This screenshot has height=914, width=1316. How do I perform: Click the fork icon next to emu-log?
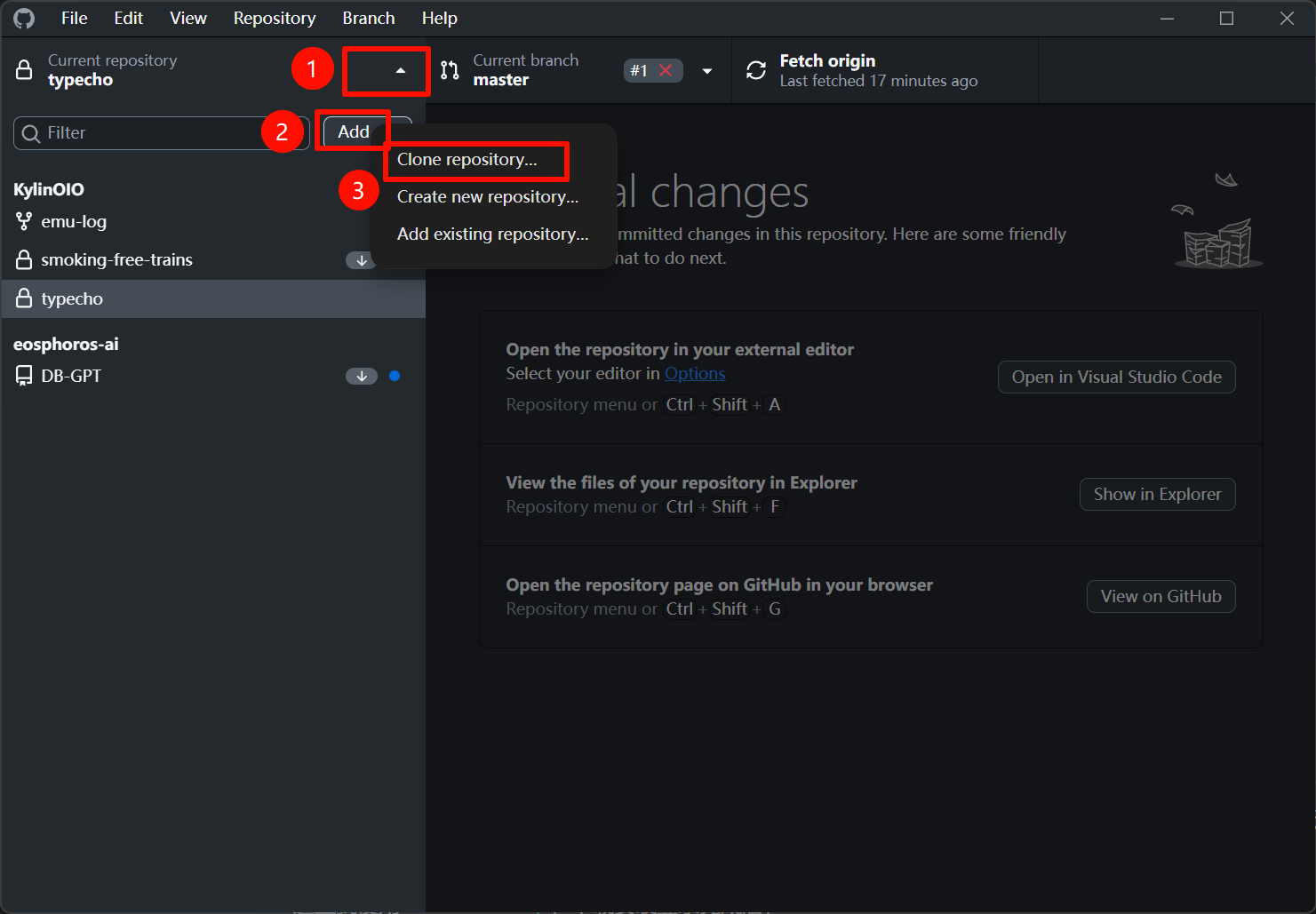[24, 222]
